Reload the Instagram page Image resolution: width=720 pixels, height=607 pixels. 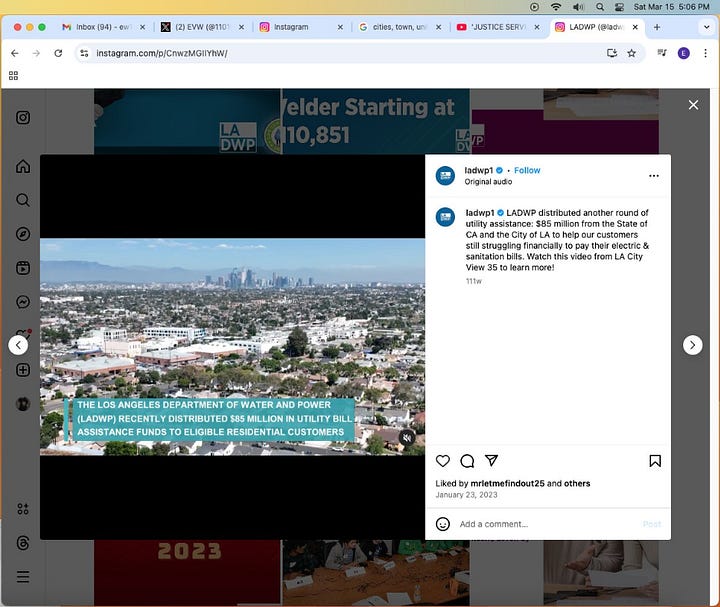click(58, 53)
